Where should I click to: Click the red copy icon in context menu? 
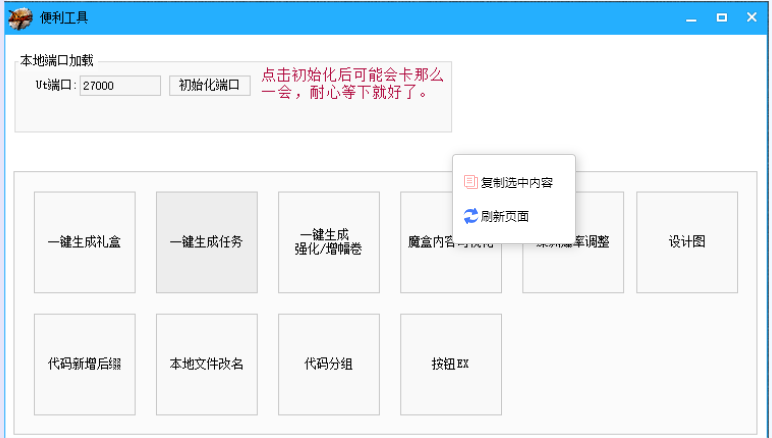470,182
